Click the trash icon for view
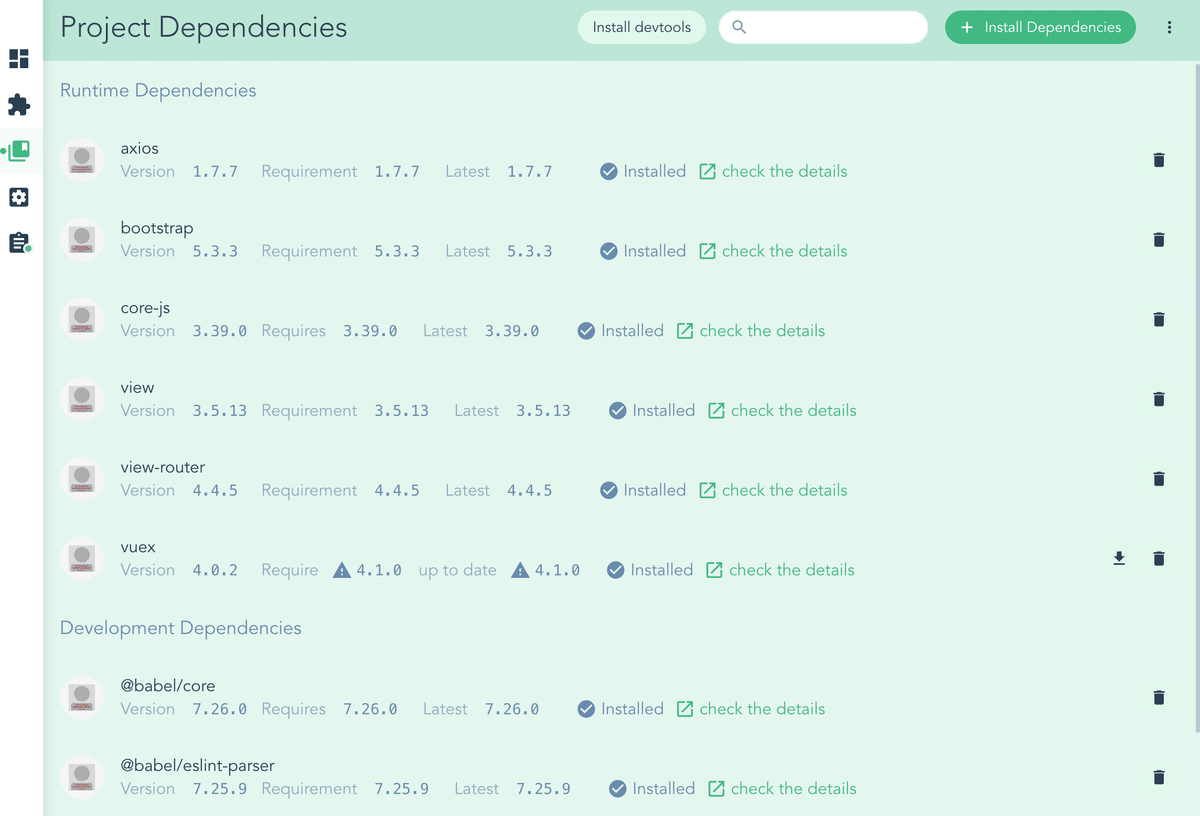 point(1159,399)
